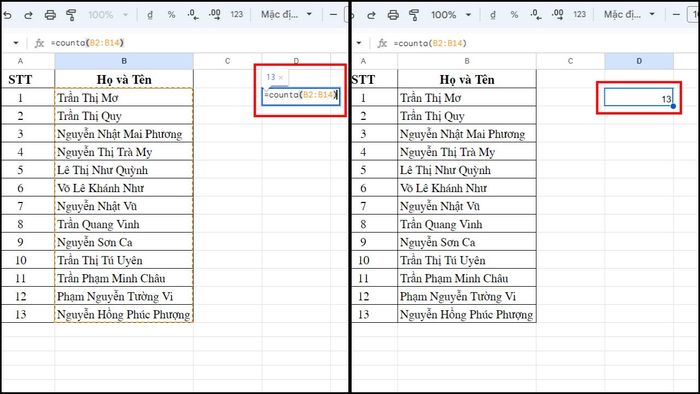Close the 13 result preview tooltip
The height and width of the screenshot is (394, 700).
click(281, 78)
